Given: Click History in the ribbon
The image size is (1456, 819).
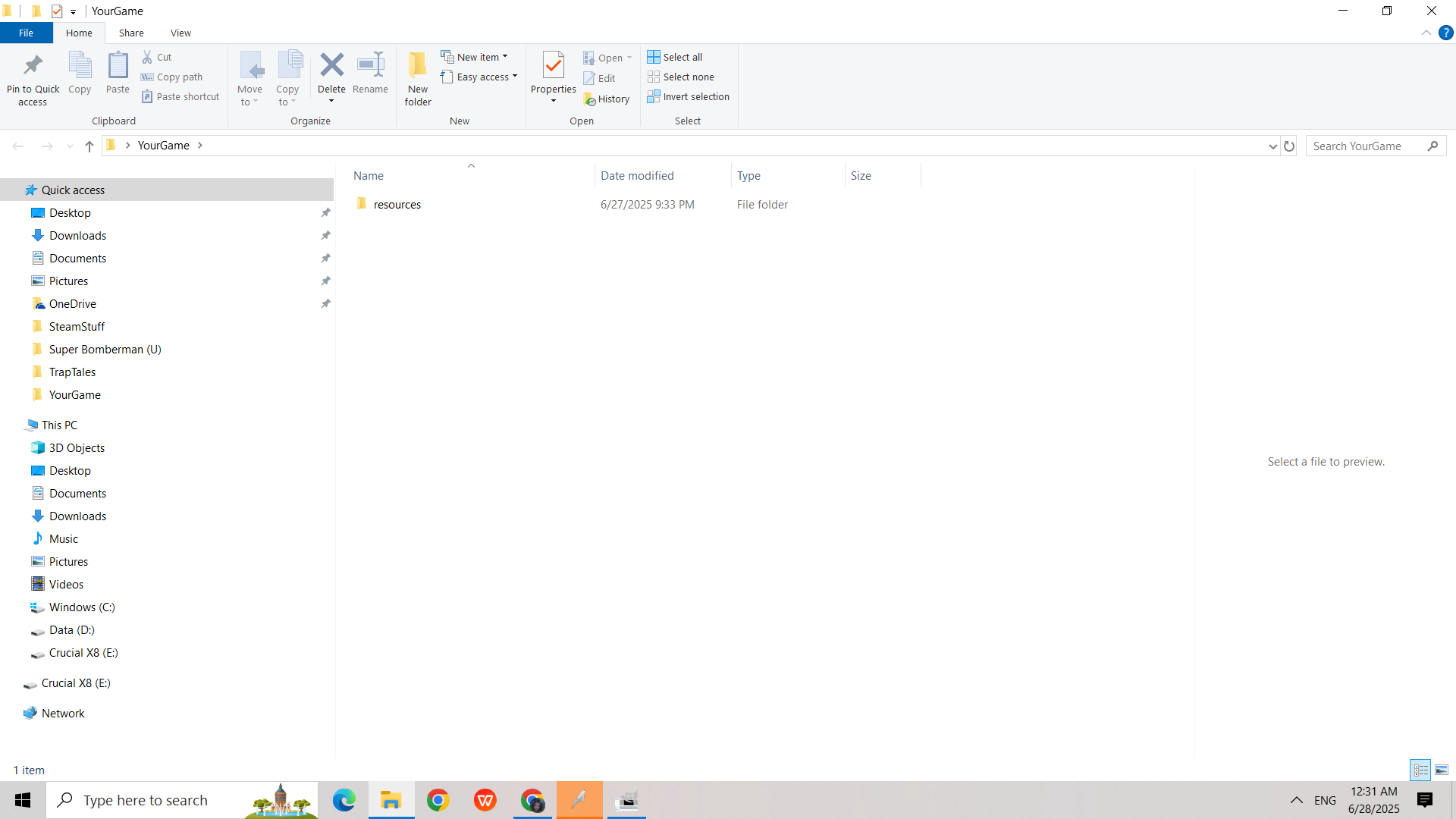Looking at the screenshot, I should point(607,99).
